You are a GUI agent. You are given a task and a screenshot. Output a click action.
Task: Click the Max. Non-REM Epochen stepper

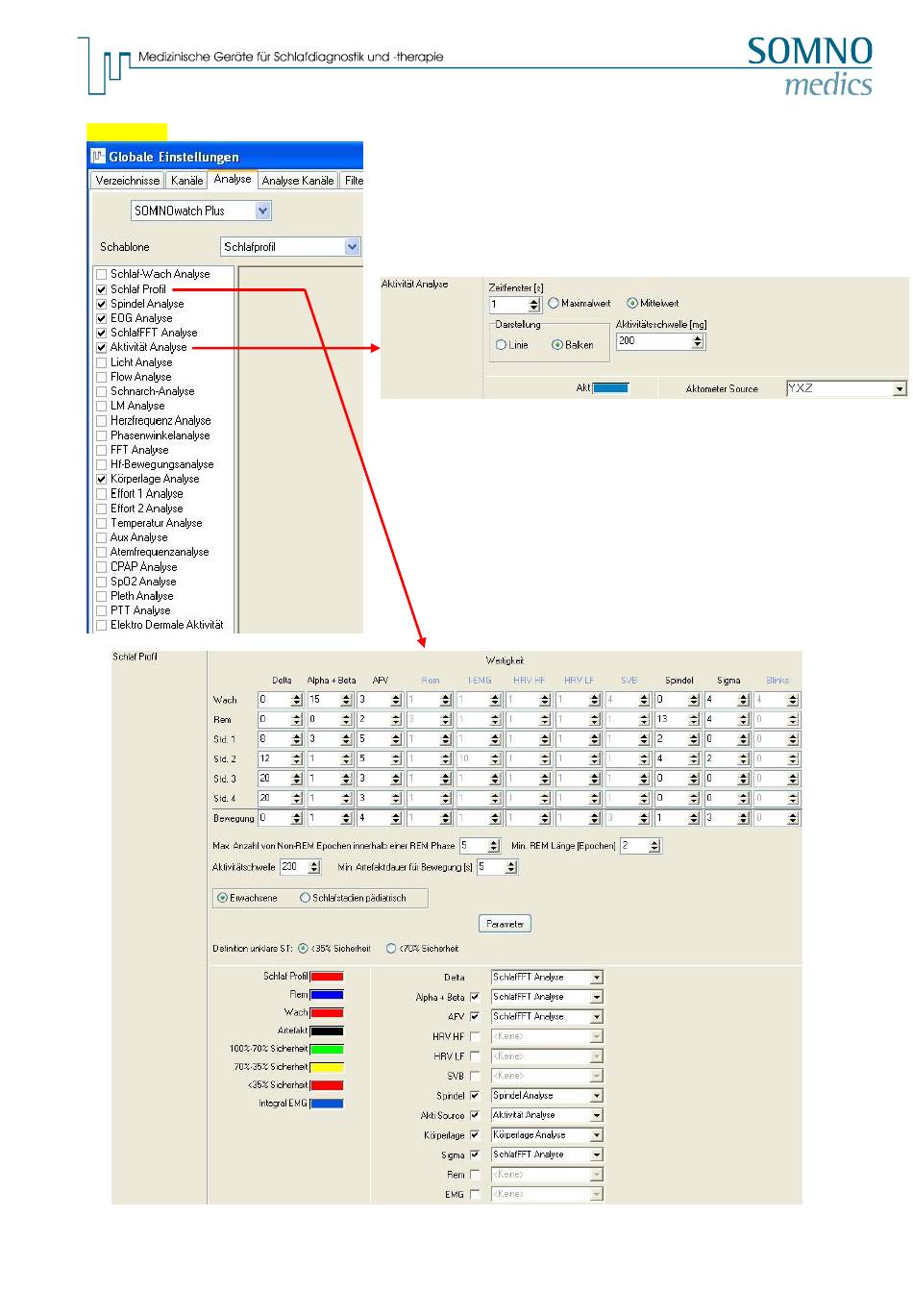point(494,846)
